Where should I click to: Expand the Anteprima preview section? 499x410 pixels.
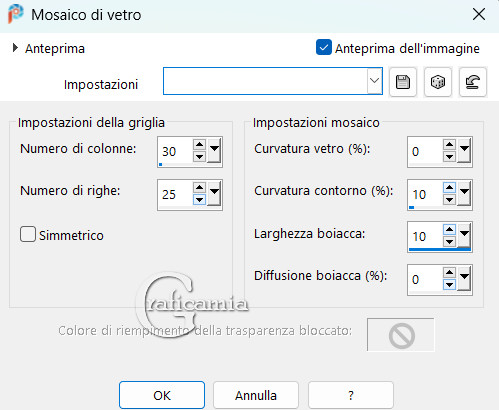point(15,48)
